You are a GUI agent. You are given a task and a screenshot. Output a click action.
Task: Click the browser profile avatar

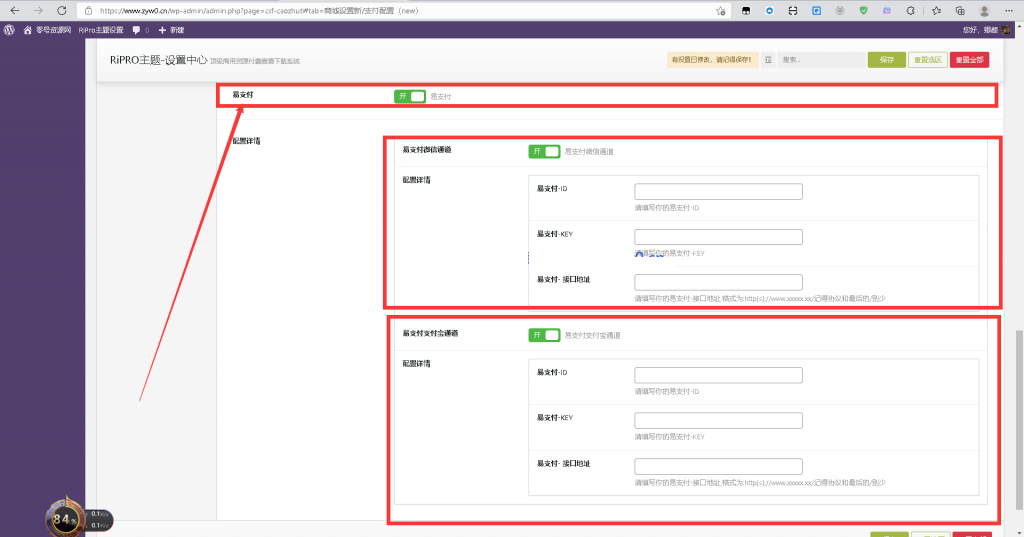pyautogui.click(x=984, y=10)
